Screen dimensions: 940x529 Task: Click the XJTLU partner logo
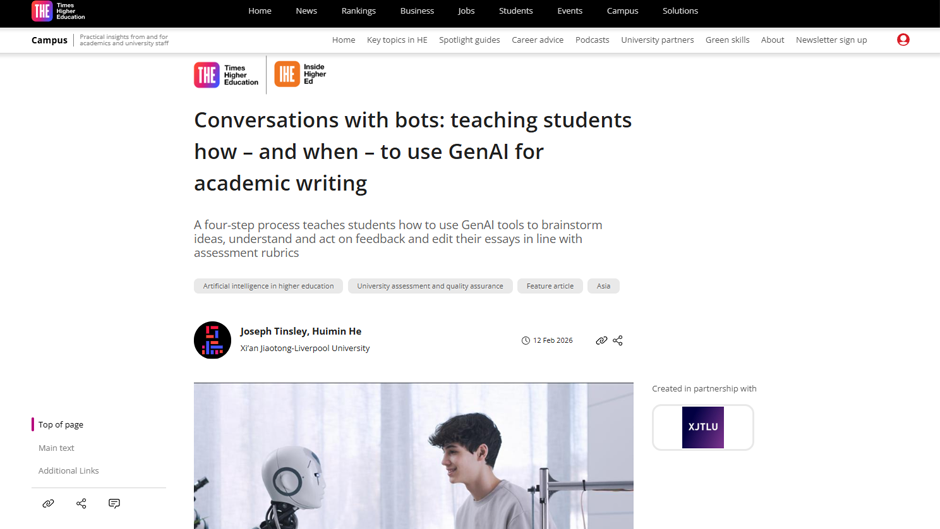click(703, 427)
